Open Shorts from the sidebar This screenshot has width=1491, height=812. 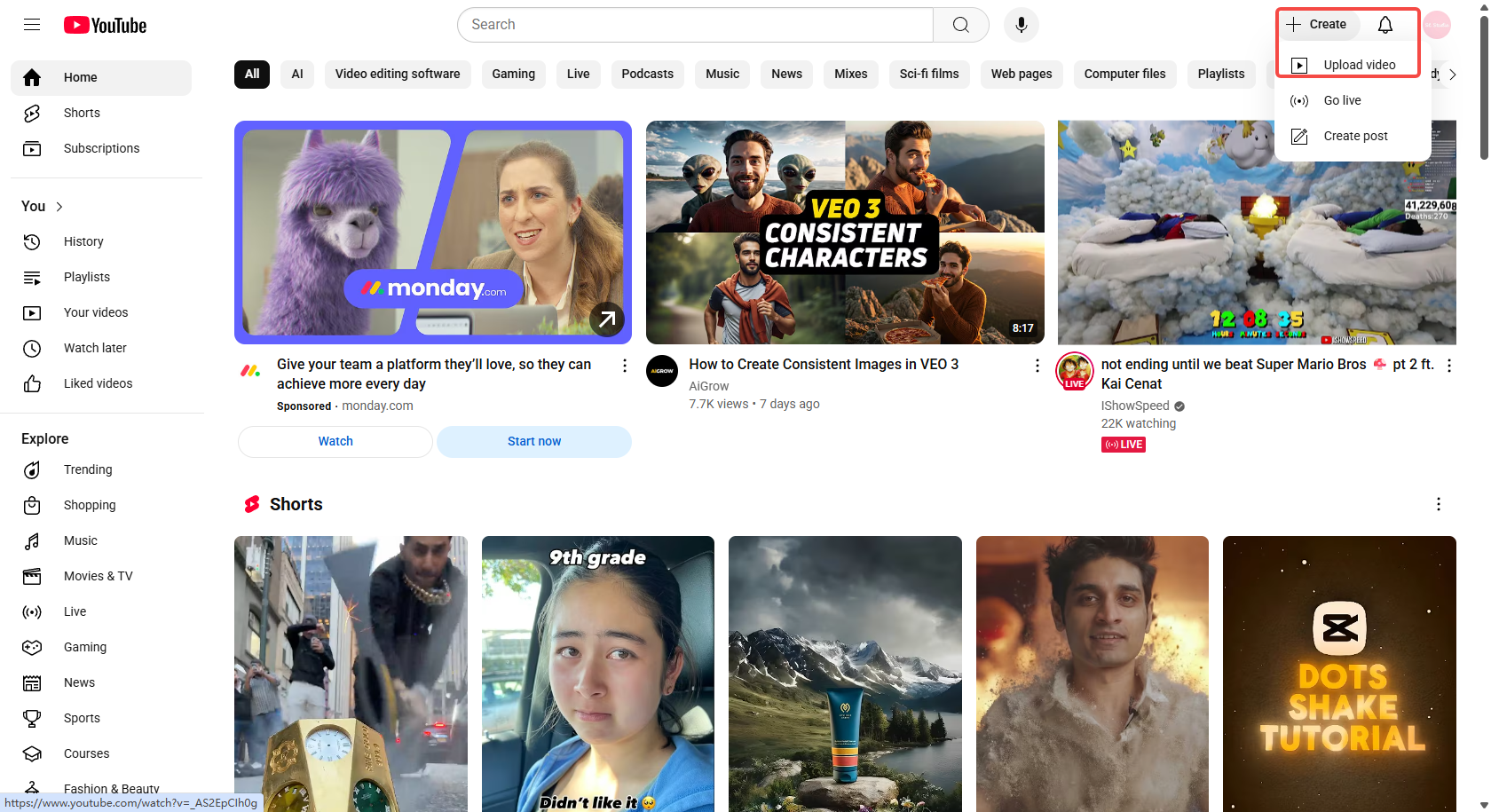(x=101, y=113)
